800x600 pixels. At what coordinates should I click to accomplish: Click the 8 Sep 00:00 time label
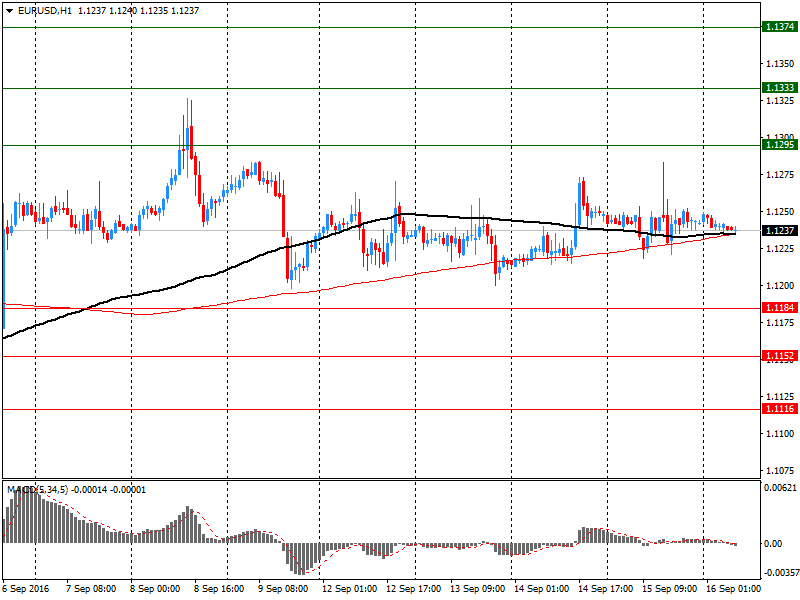pos(155,589)
